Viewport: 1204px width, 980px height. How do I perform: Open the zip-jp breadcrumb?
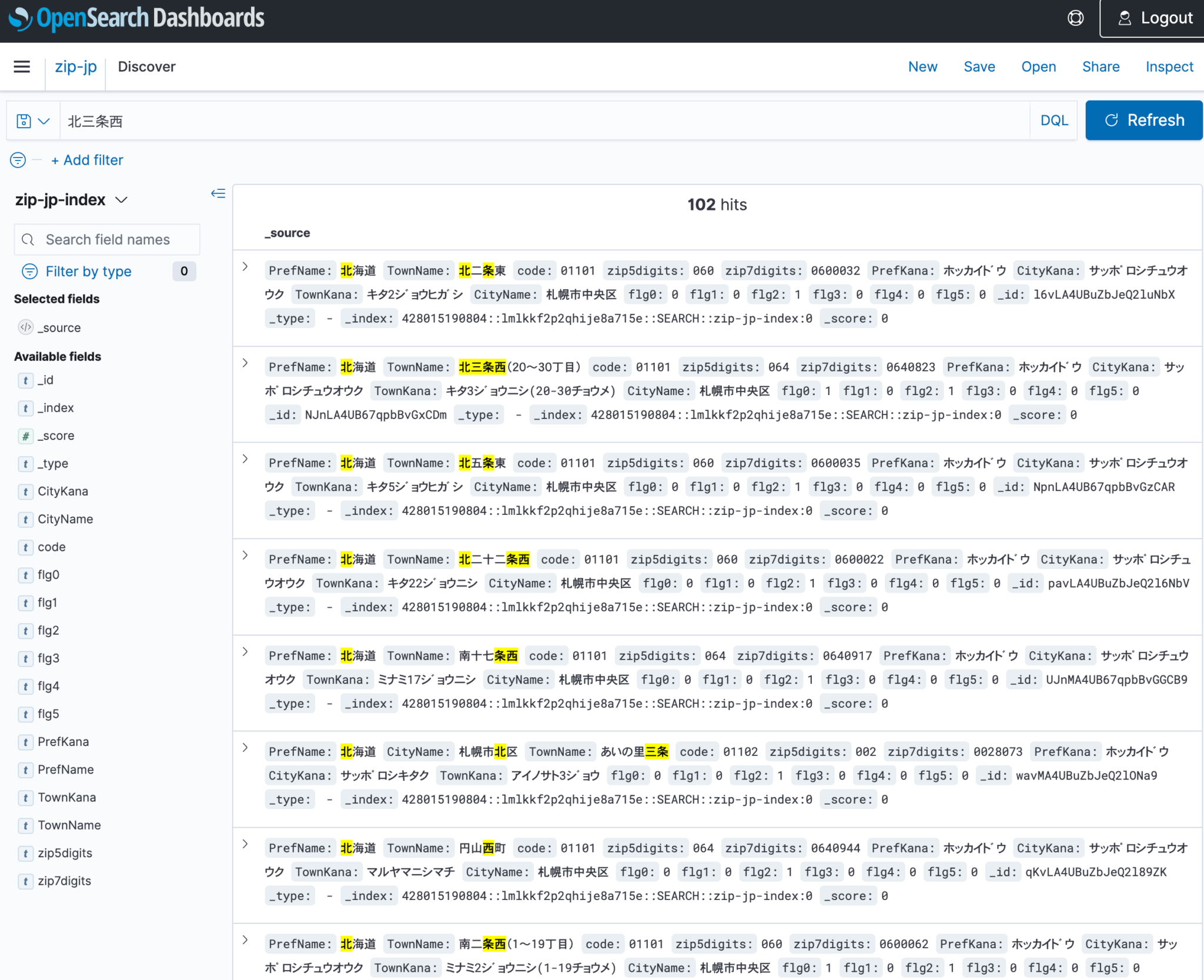point(75,66)
